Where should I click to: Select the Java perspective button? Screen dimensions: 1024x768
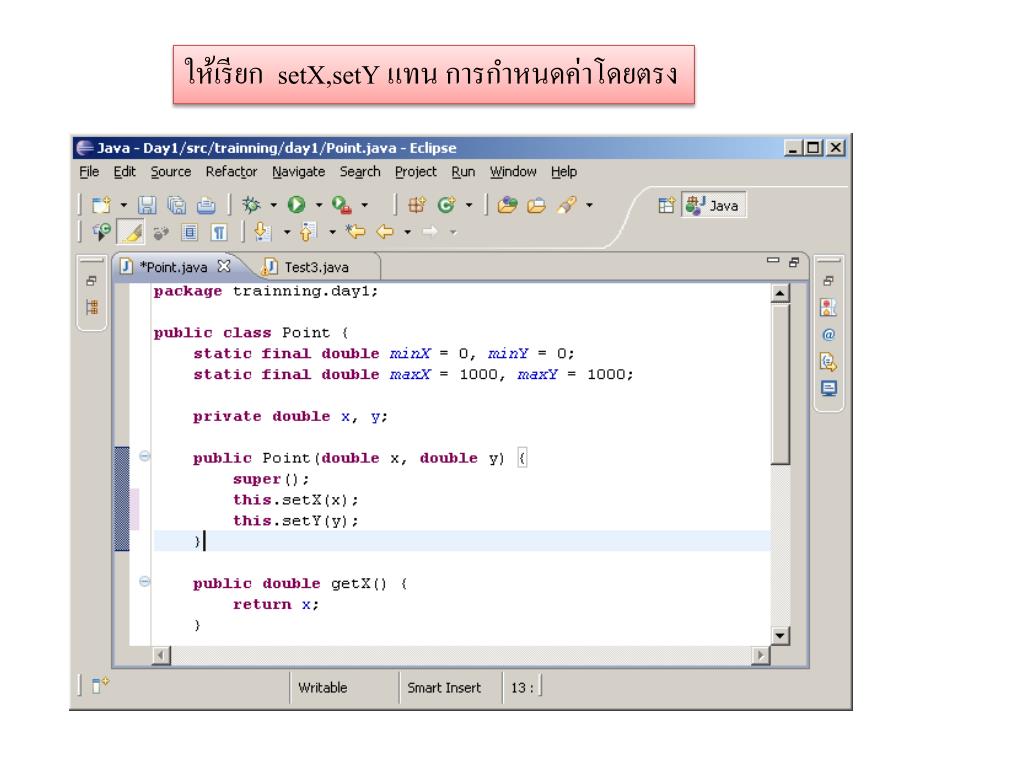(x=713, y=205)
